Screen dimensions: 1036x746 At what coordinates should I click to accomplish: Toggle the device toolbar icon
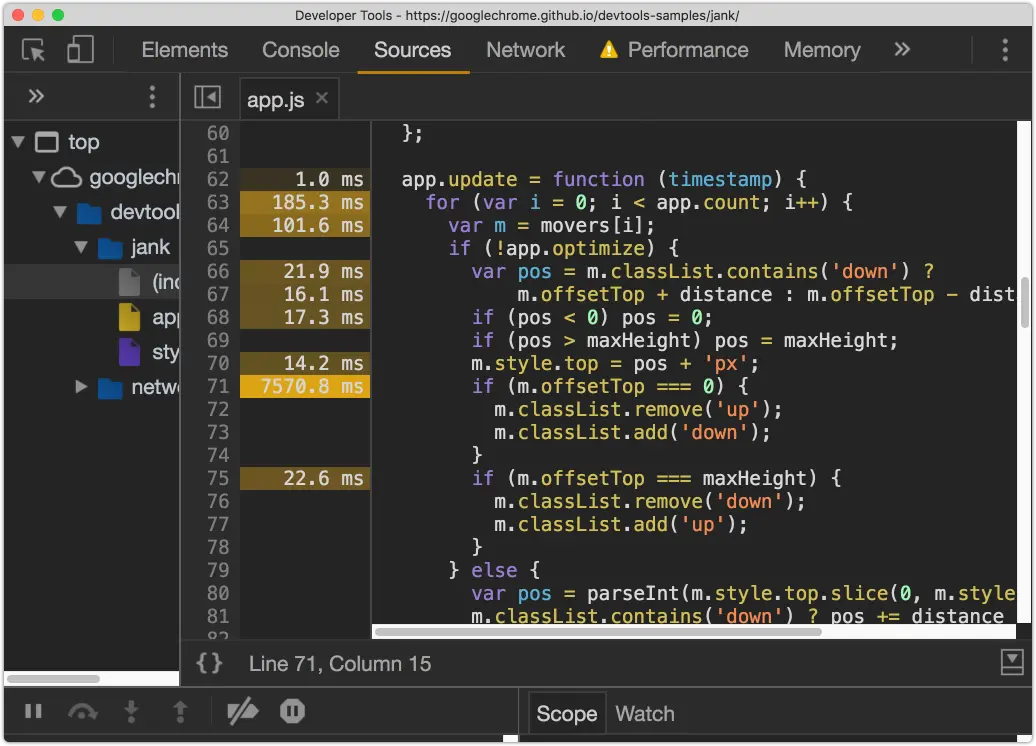pyautogui.click(x=80, y=50)
